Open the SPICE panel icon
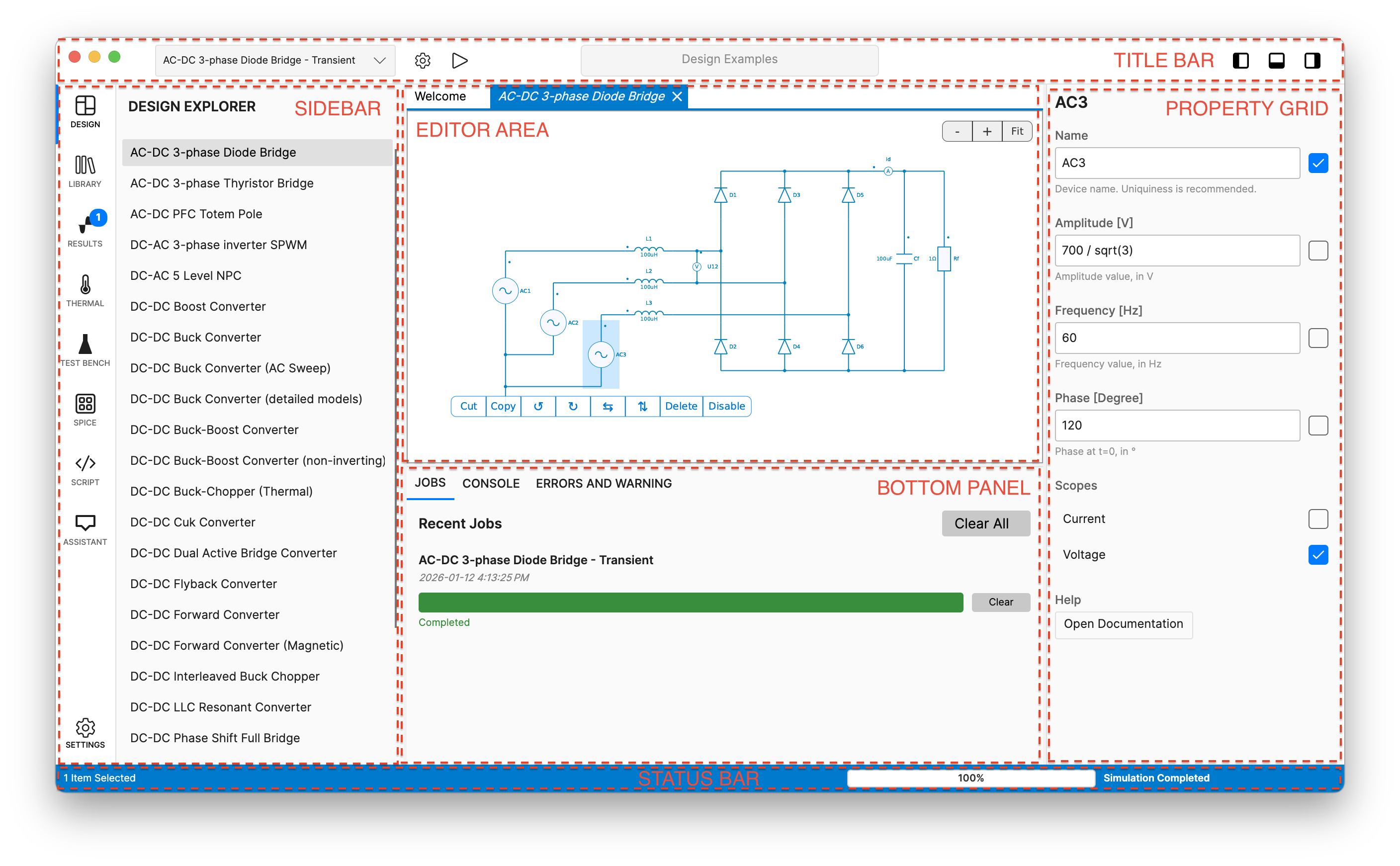Viewport: 1400px width, 866px height. pos(85,410)
